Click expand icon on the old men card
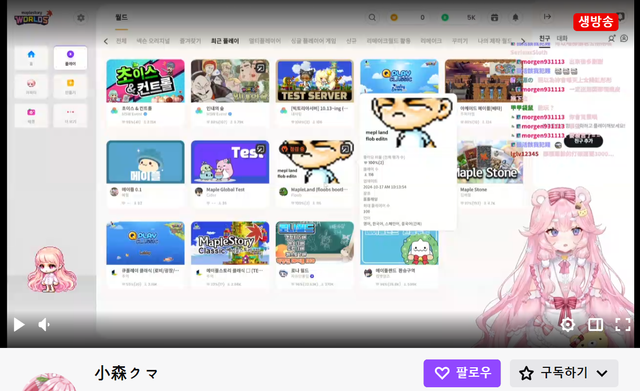640x391 pixels. click(260, 68)
